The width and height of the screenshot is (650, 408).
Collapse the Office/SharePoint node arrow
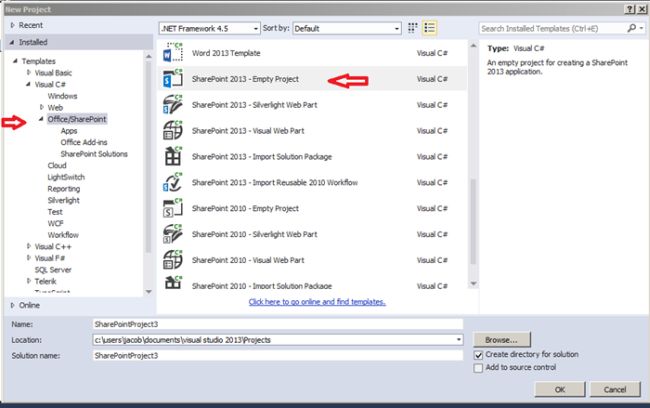(x=41, y=119)
